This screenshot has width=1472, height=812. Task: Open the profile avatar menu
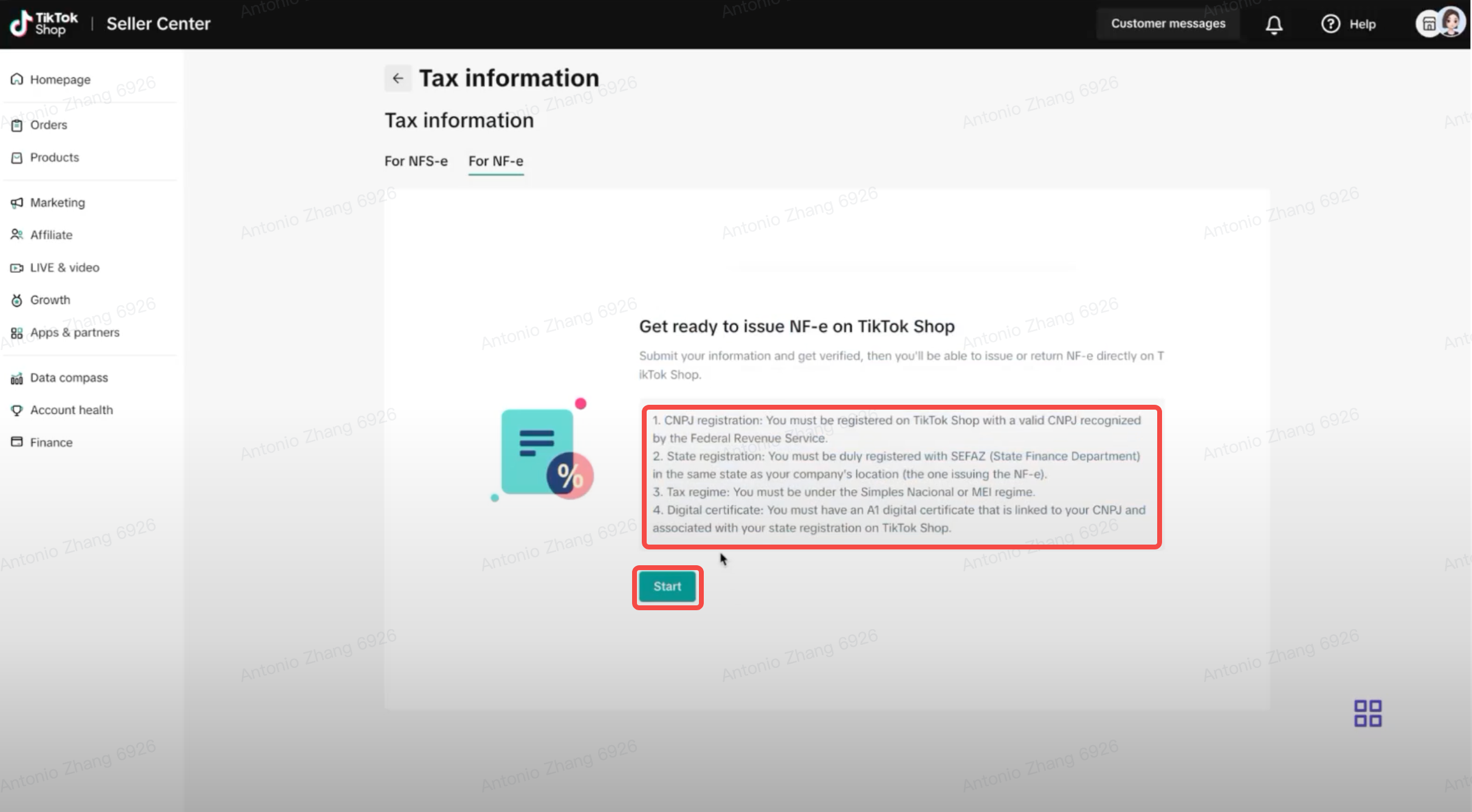point(1452,22)
